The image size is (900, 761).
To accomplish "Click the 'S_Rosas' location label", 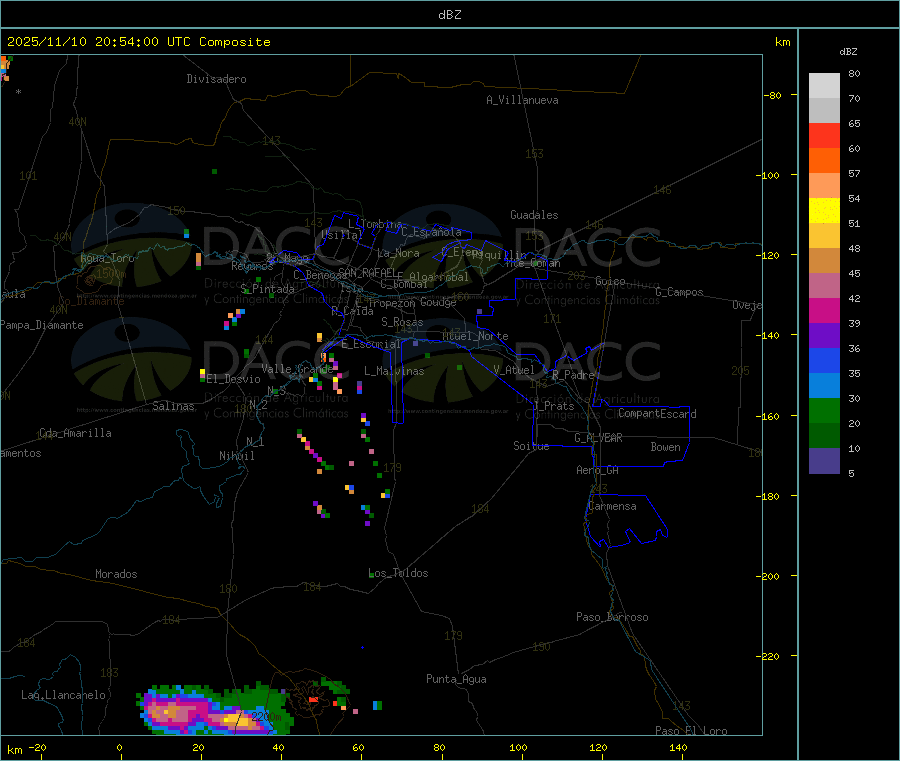I will pyautogui.click(x=402, y=322).
